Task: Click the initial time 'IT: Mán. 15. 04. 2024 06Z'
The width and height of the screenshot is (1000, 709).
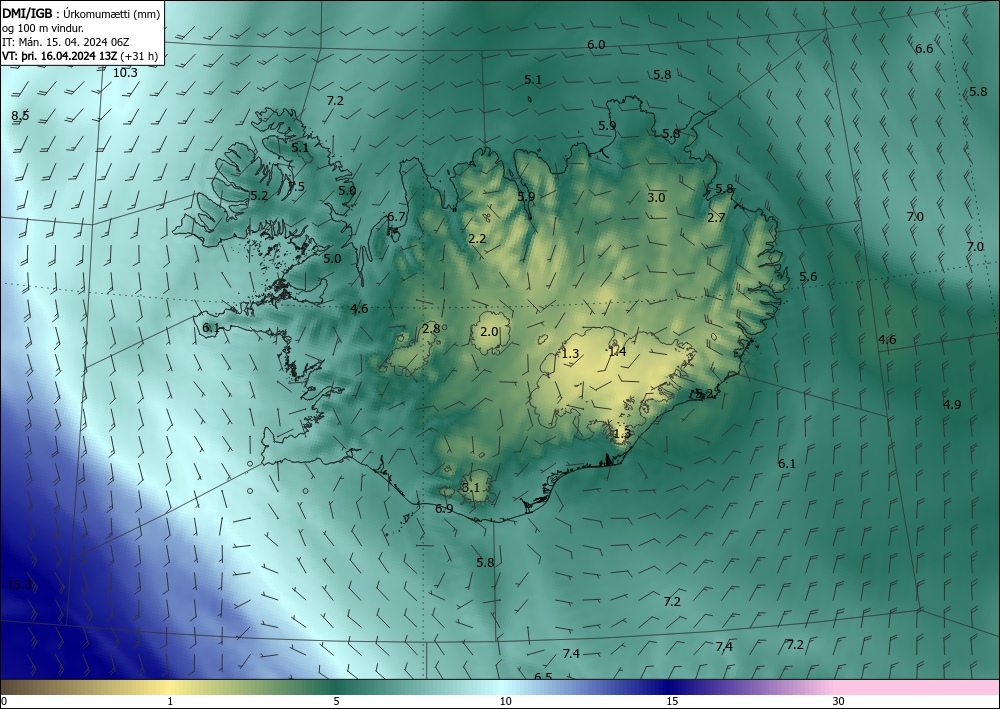Action: point(66,42)
